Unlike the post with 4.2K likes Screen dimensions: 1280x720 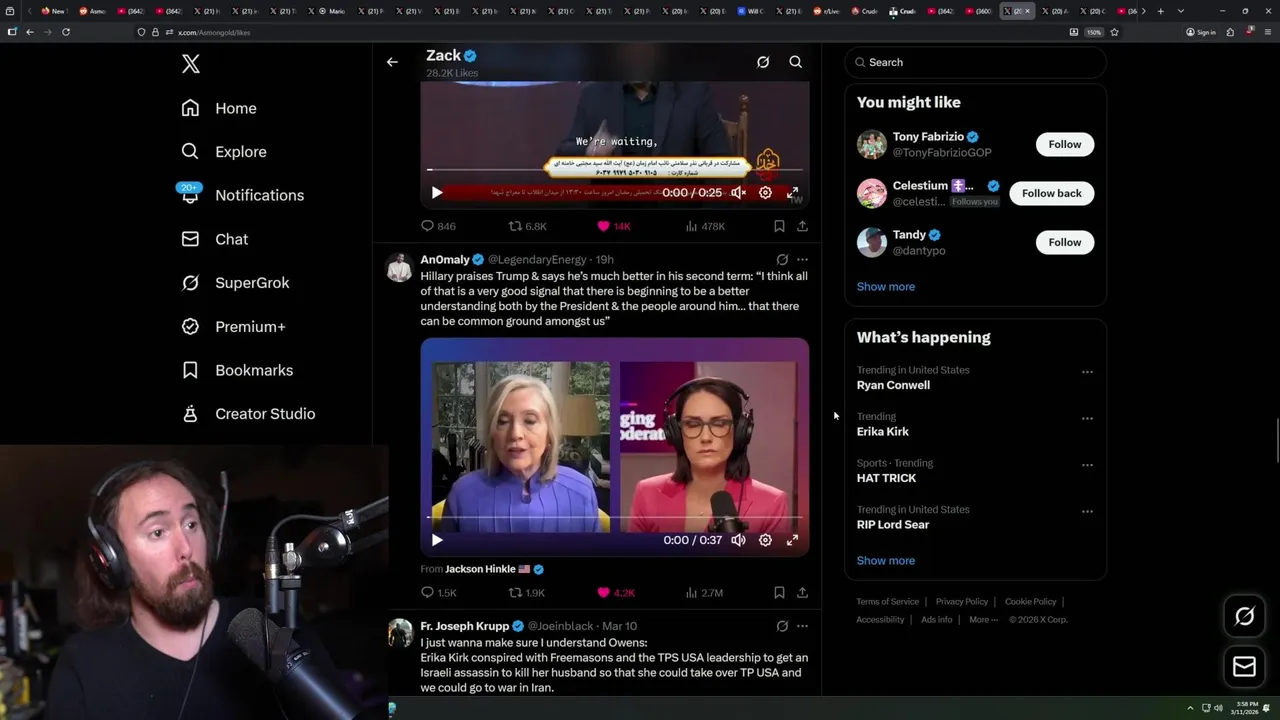[615, 592]
